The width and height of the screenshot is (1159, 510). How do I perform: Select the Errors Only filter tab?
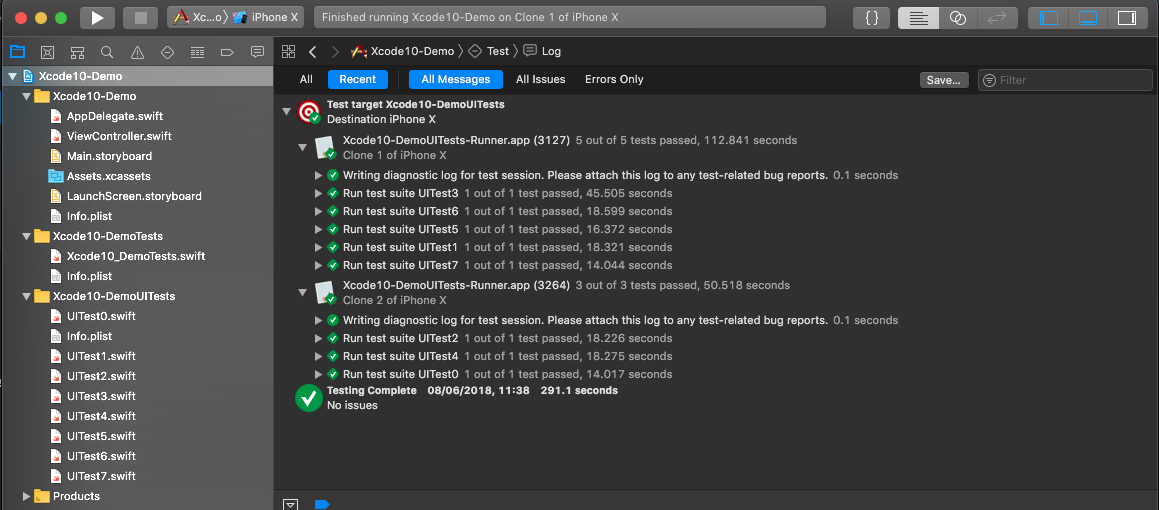click(x=614, y=80)
